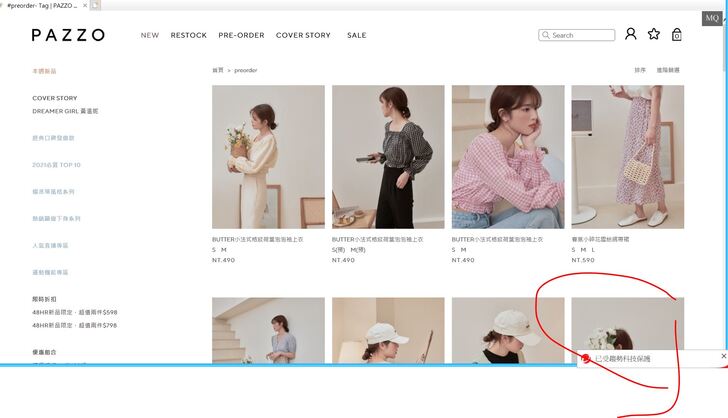Screen dimensions: 728x418
Task: Click the 本週新品 sidebar link
Action: [44, 71]
